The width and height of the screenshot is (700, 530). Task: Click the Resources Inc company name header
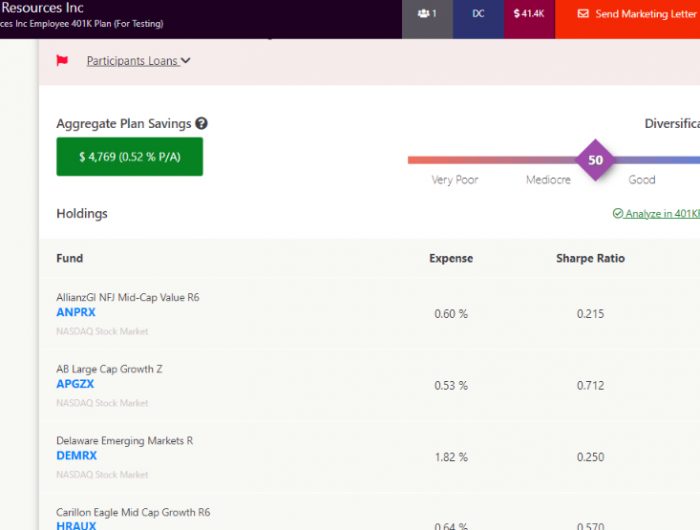pos(42,8)
